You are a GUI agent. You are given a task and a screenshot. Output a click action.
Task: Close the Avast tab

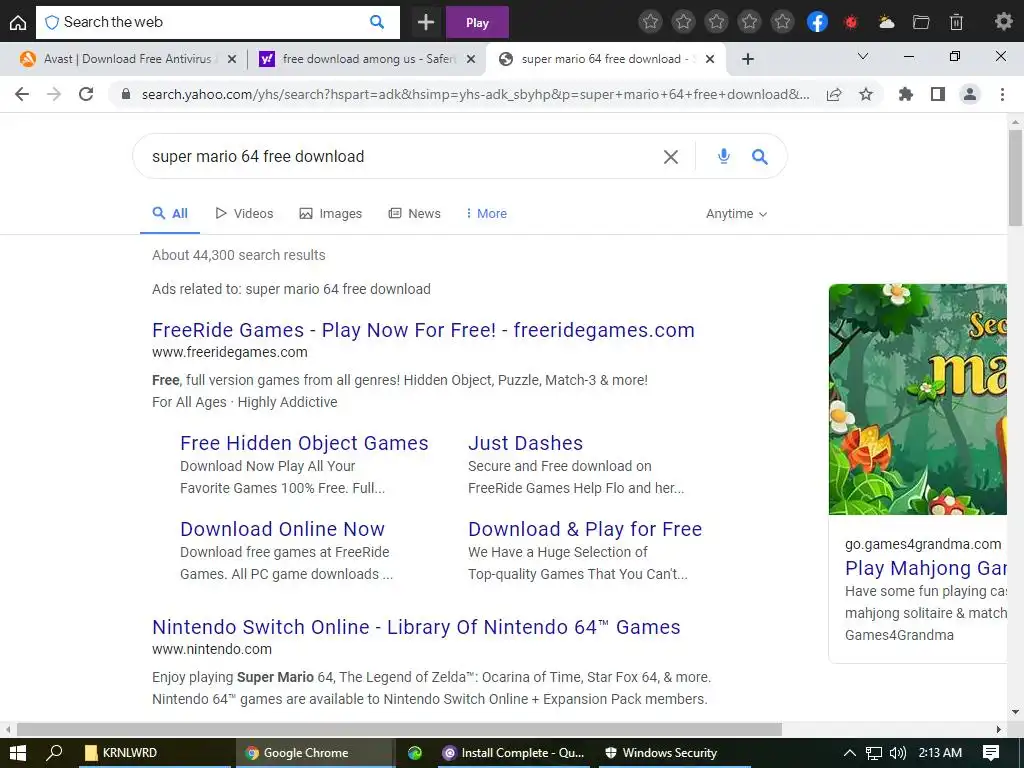pos(231,59)
